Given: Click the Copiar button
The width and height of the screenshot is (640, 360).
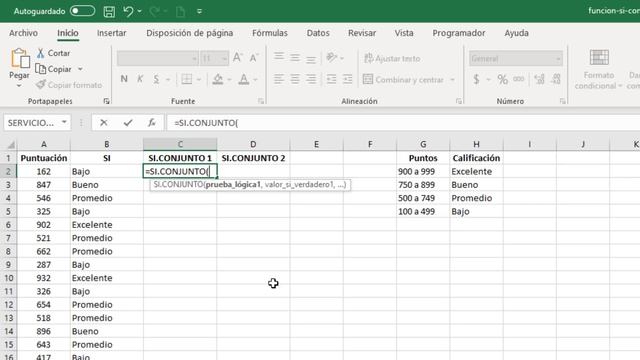Looking at the screenshot, I should tap(53, 69).
